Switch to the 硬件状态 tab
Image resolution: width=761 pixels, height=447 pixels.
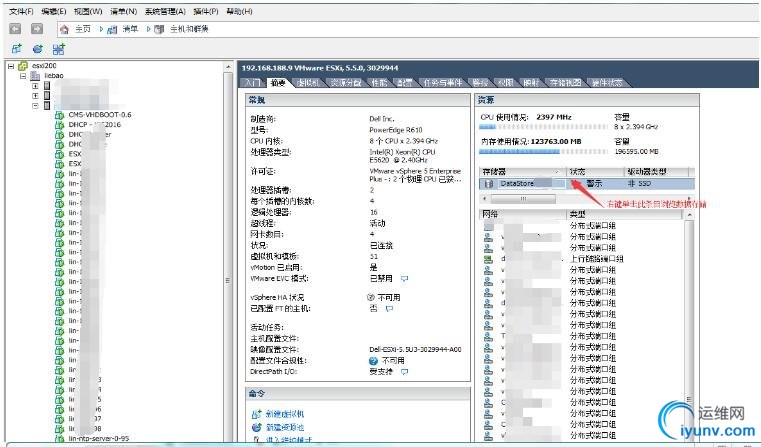point(607,83)
